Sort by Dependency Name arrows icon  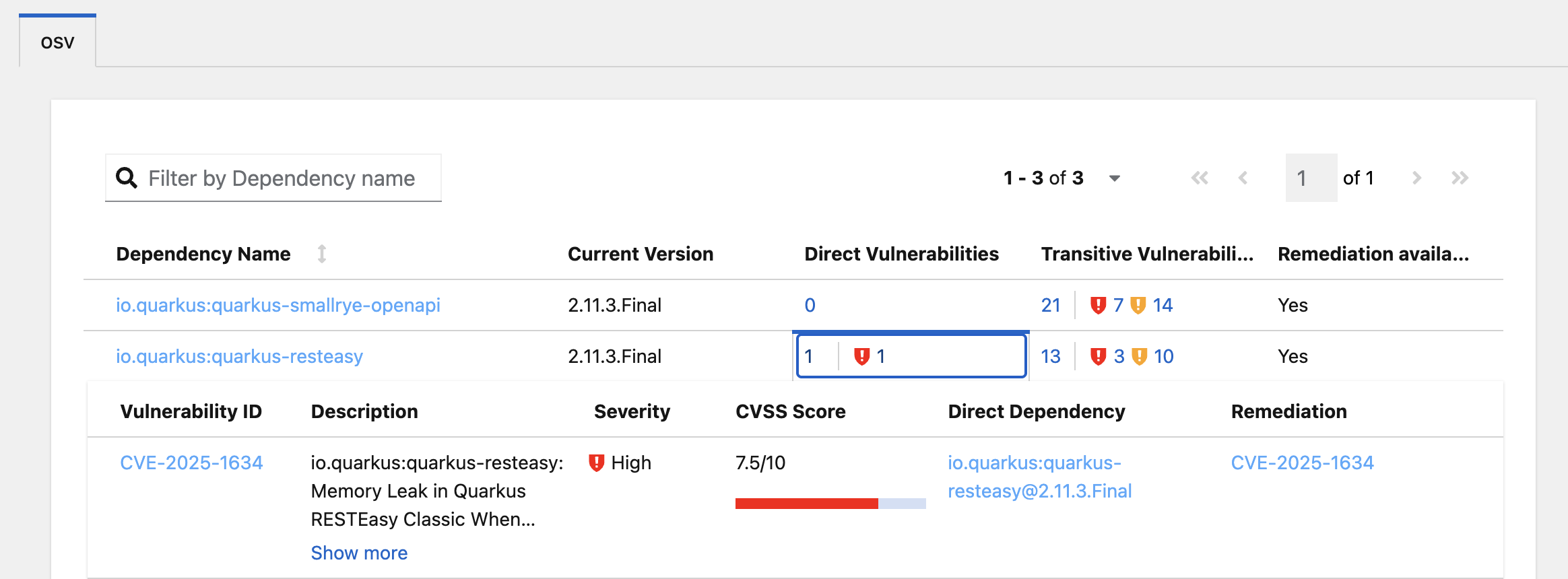coord(322,254)
